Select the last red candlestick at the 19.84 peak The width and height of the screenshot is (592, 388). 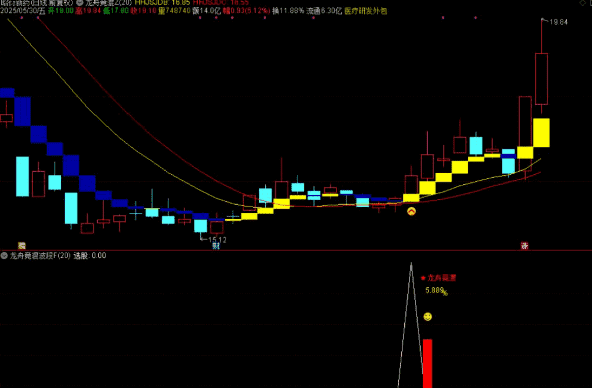(541, 79)
